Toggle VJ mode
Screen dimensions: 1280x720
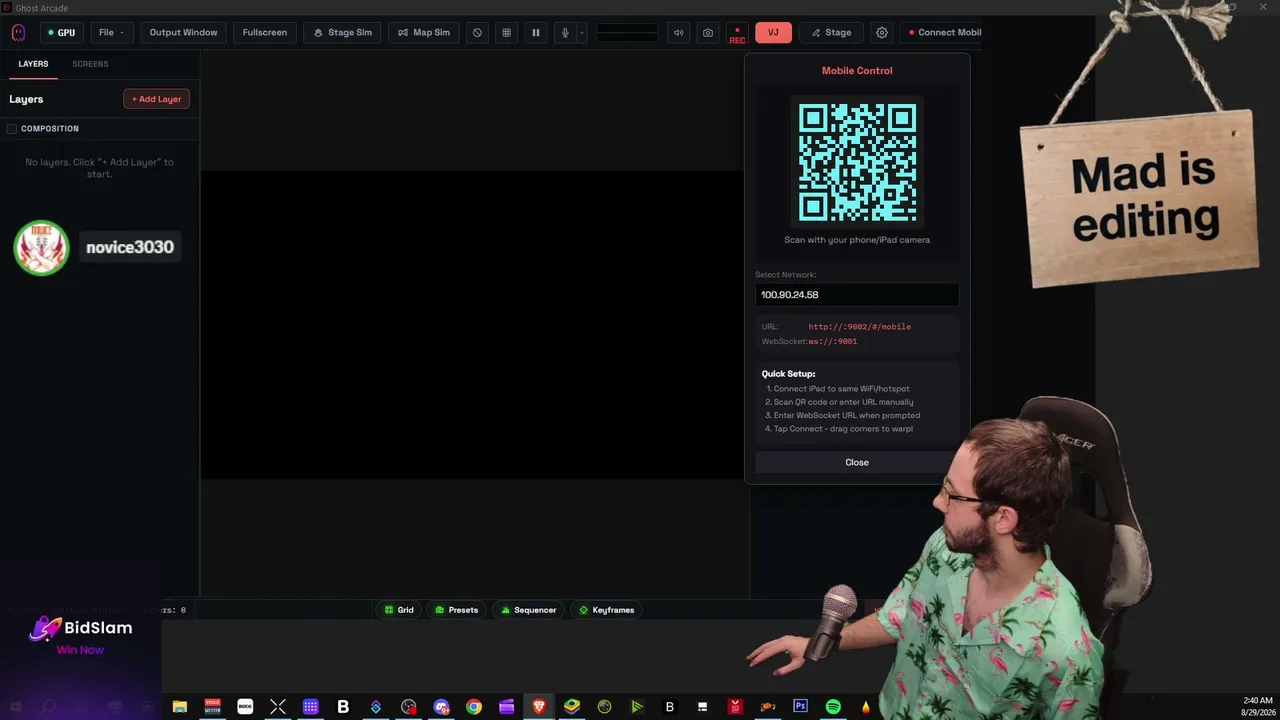coord(773,32)
